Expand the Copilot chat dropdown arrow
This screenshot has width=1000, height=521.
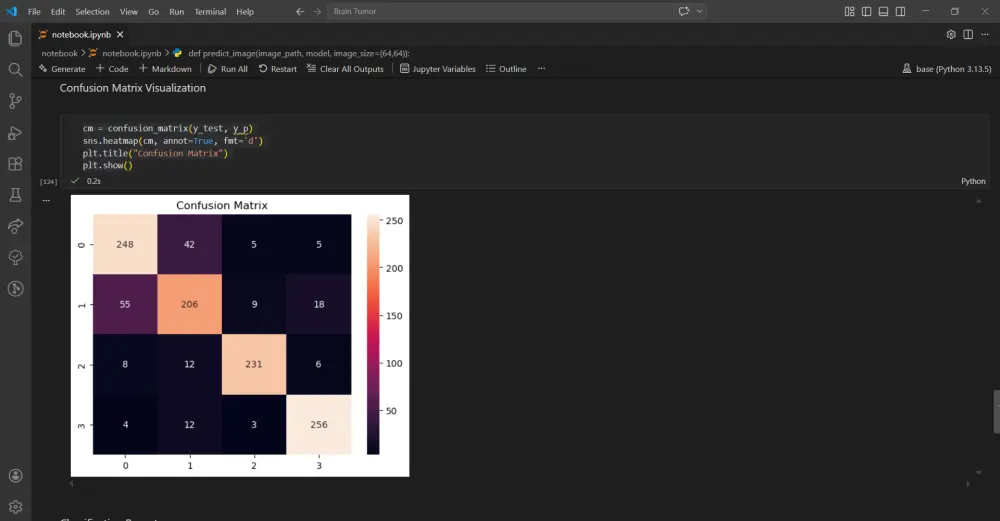(x=700, y=11)
